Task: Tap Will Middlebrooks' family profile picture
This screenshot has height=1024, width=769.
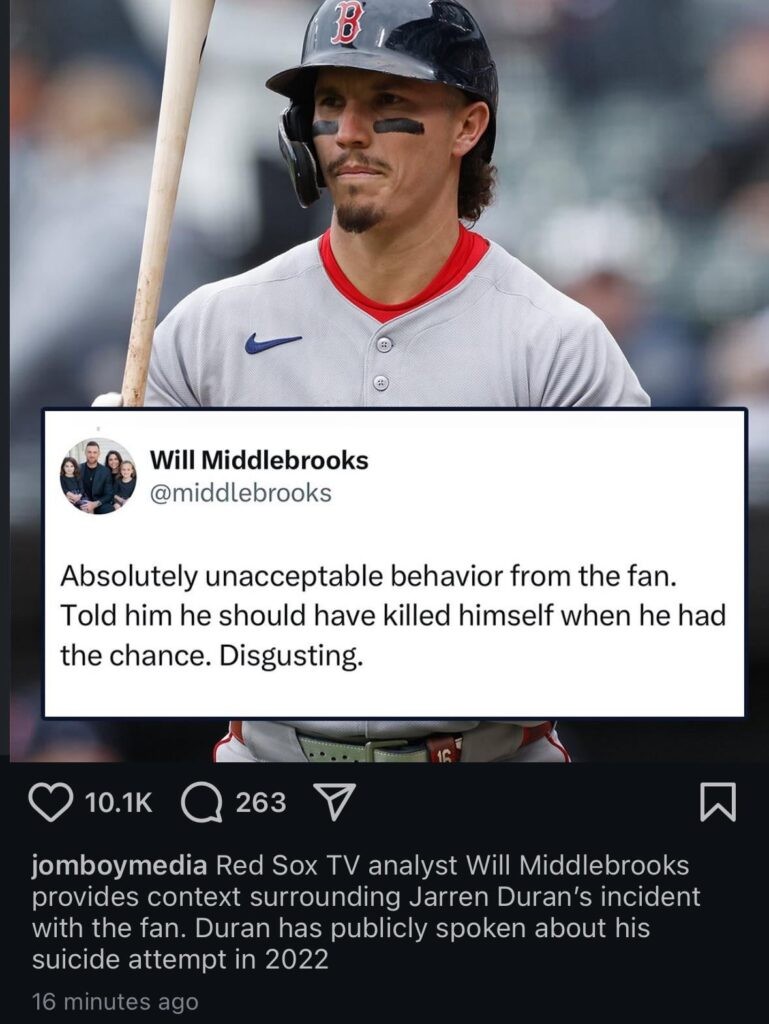Action: click(x=98, y=477)
